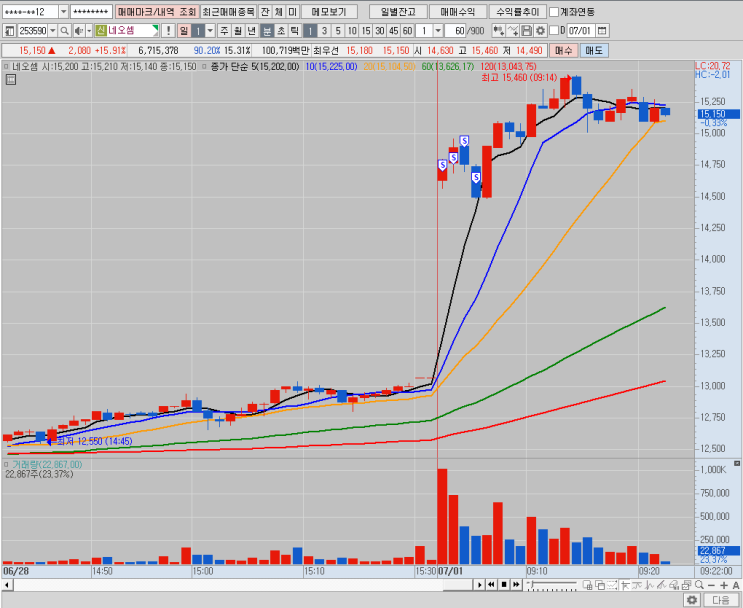The width and height of the screenshot is (743, 608).
Task: Click the rewind button in the bottom controls
Action: pyautogui.click(x=491, y=584)
